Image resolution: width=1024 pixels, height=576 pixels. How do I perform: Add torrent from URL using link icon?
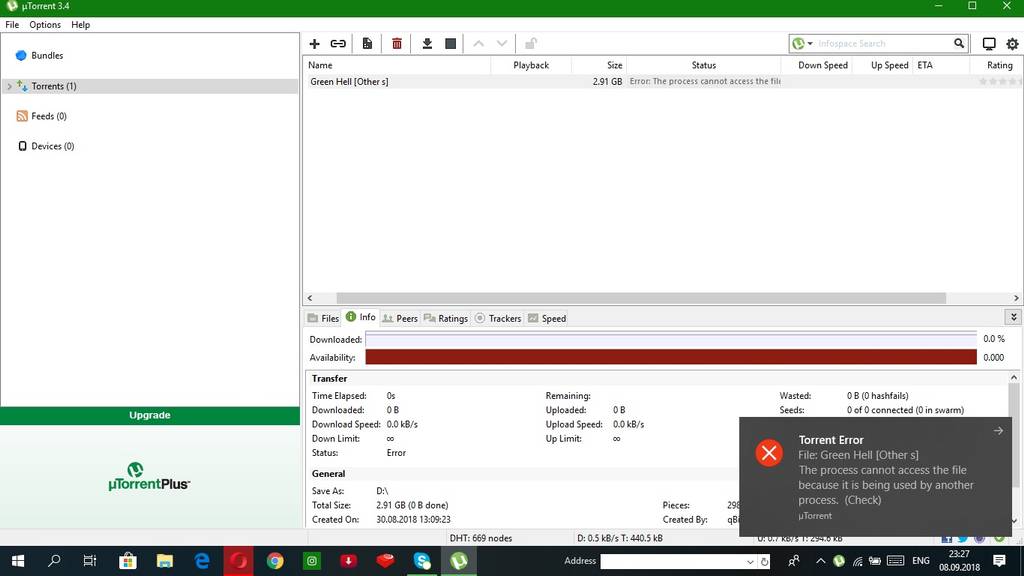point(338,44)
